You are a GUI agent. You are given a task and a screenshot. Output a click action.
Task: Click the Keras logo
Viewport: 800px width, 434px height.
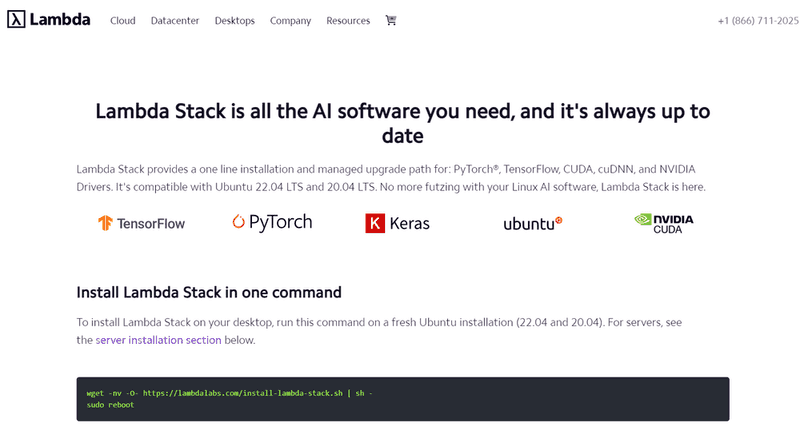pyautogui.click(x=397, y=223)
